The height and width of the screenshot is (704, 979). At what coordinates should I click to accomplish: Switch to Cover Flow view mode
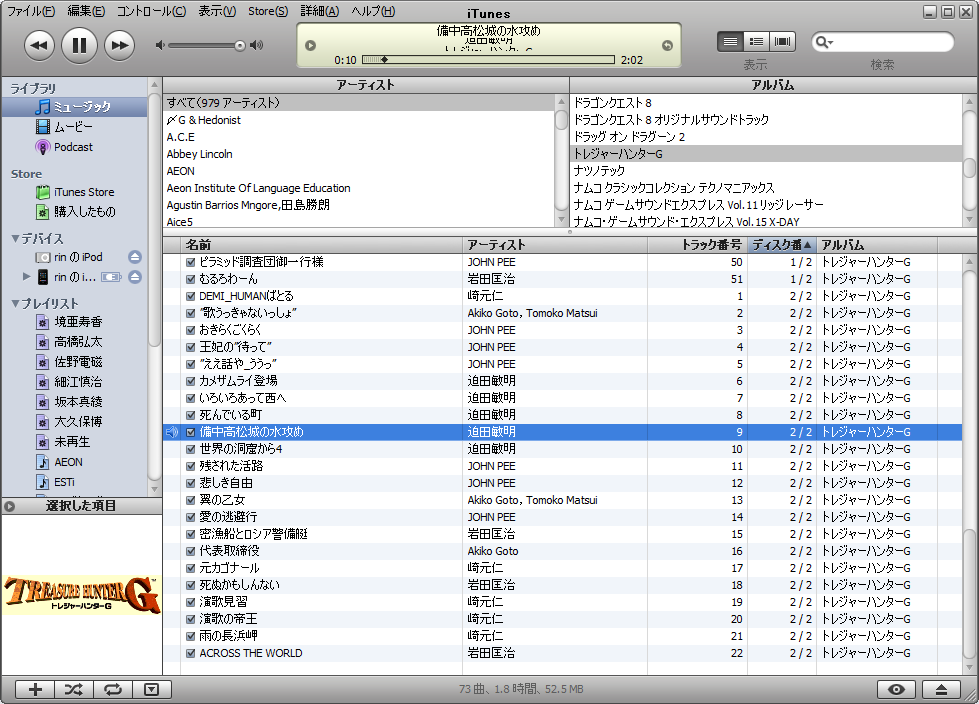click(782, 42)
